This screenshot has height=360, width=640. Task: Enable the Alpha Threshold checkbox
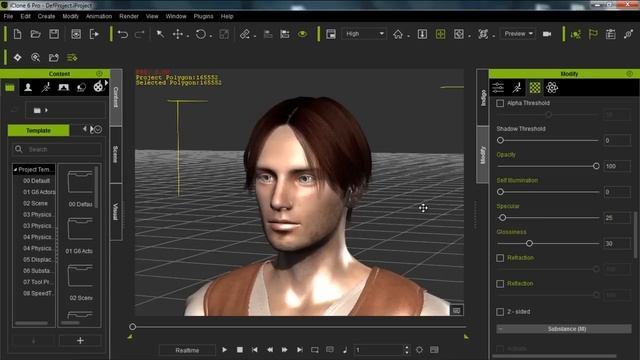click(500, 103)
